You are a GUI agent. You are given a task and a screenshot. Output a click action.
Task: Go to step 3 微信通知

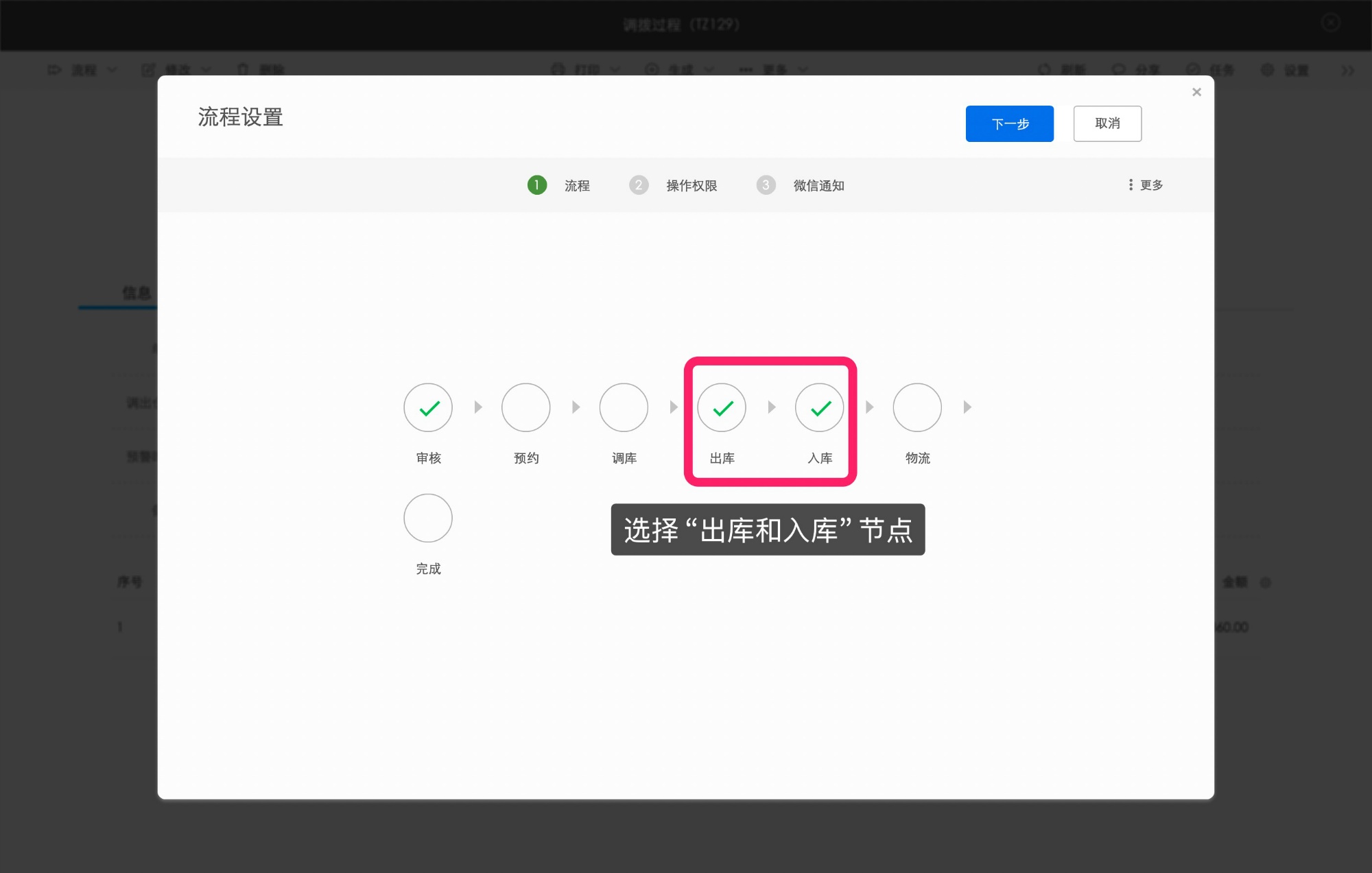[x=800, y=185]
